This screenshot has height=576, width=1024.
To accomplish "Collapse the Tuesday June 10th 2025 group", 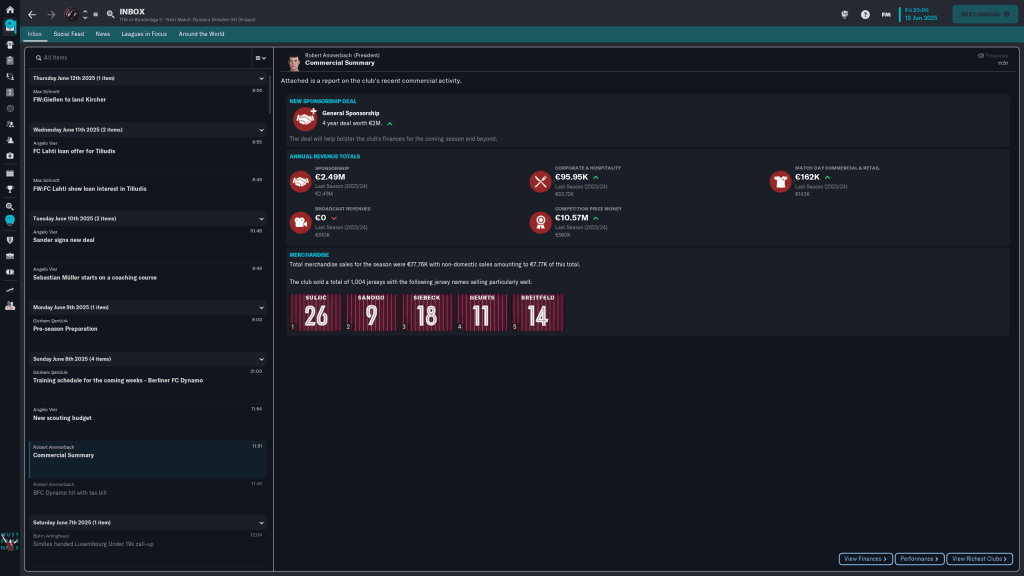I will [262, 218].
